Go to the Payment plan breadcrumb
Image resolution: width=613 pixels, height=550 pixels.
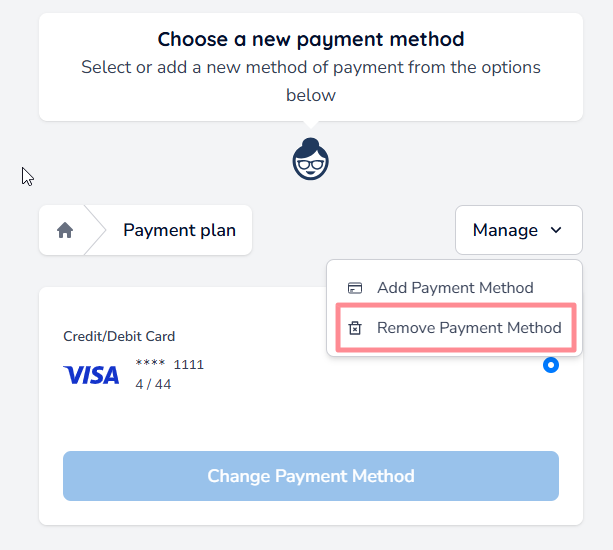pyautogui.click(x=180, y=230)
